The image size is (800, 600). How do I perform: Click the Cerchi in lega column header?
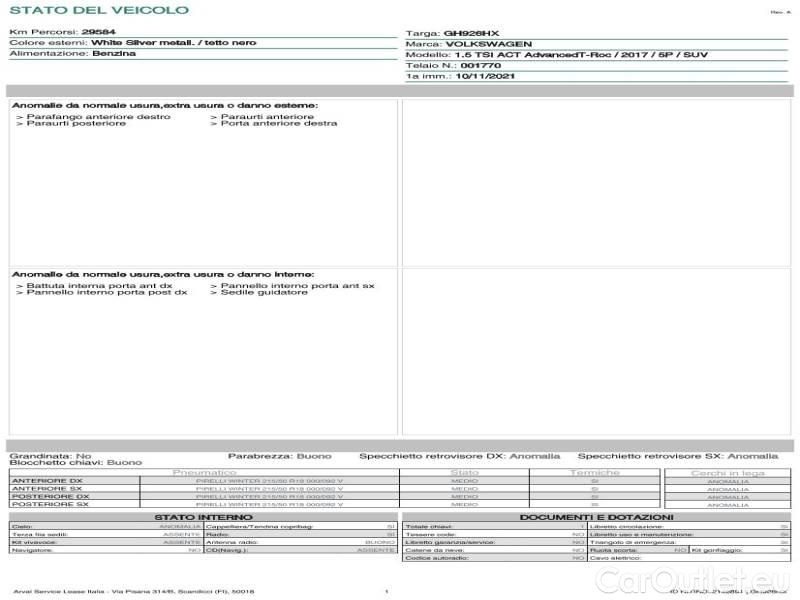(727, 472)
